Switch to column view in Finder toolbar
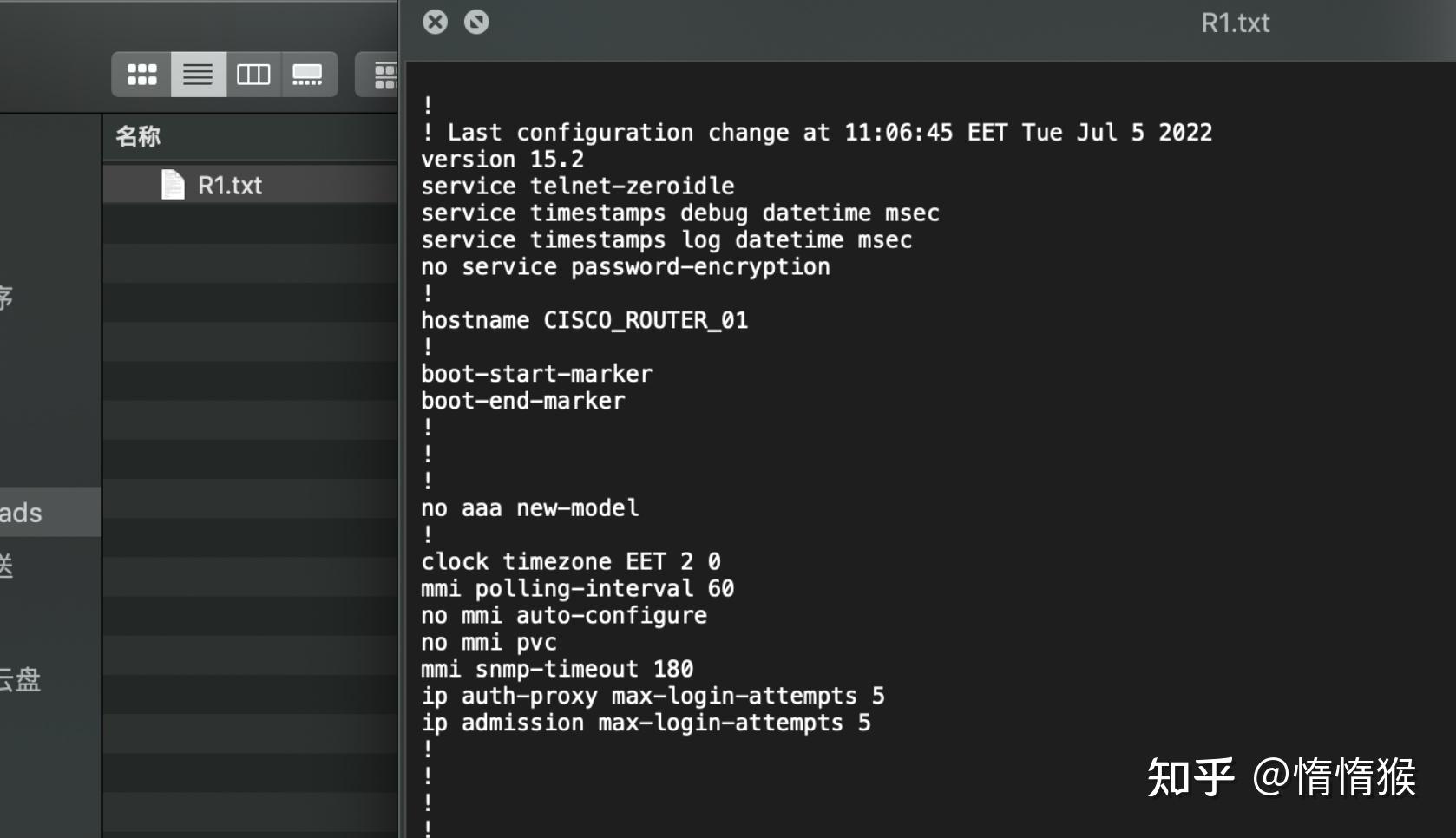 [253, 74]
